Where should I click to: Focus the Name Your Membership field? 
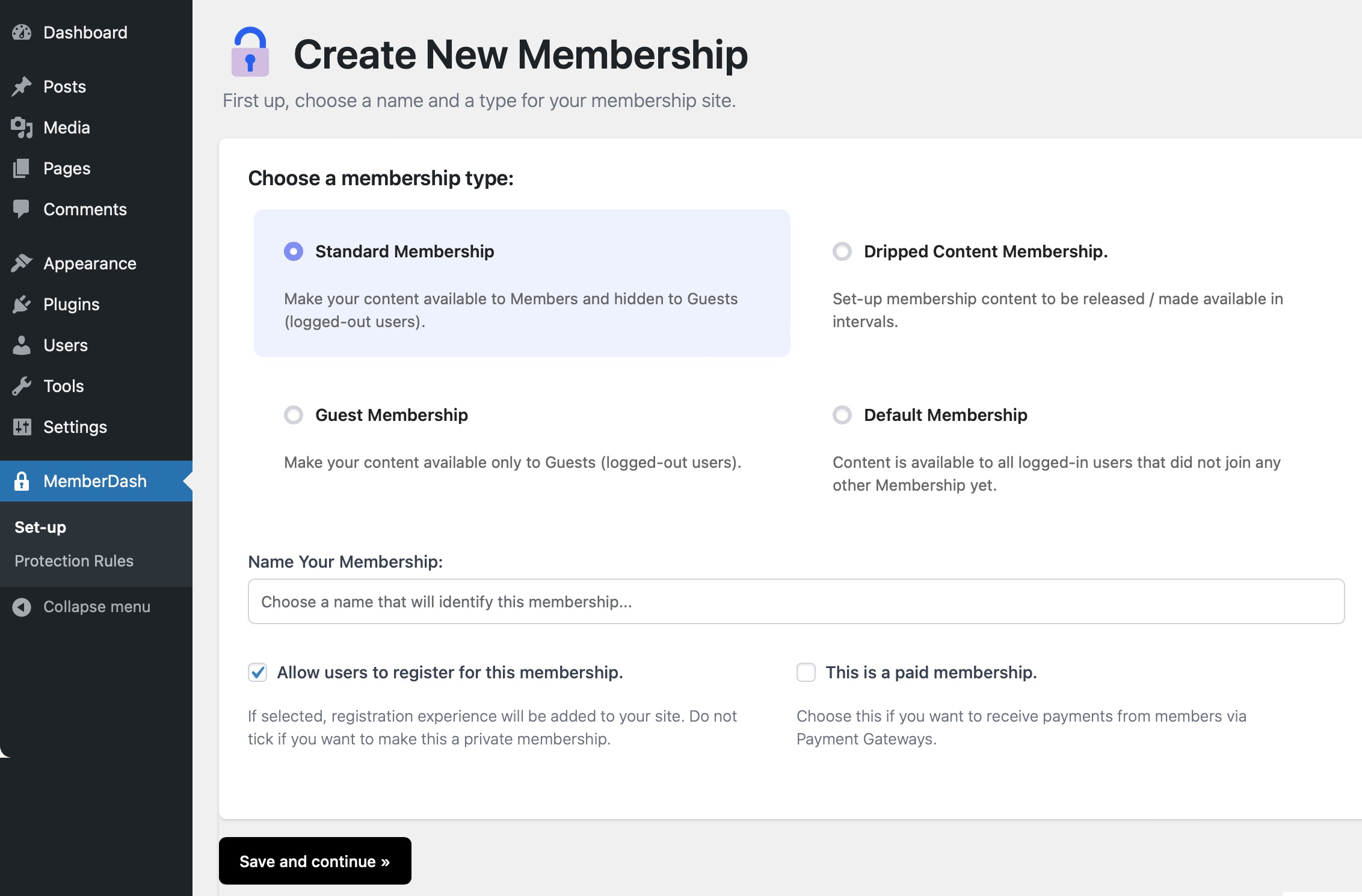click(x=796, y=602)
